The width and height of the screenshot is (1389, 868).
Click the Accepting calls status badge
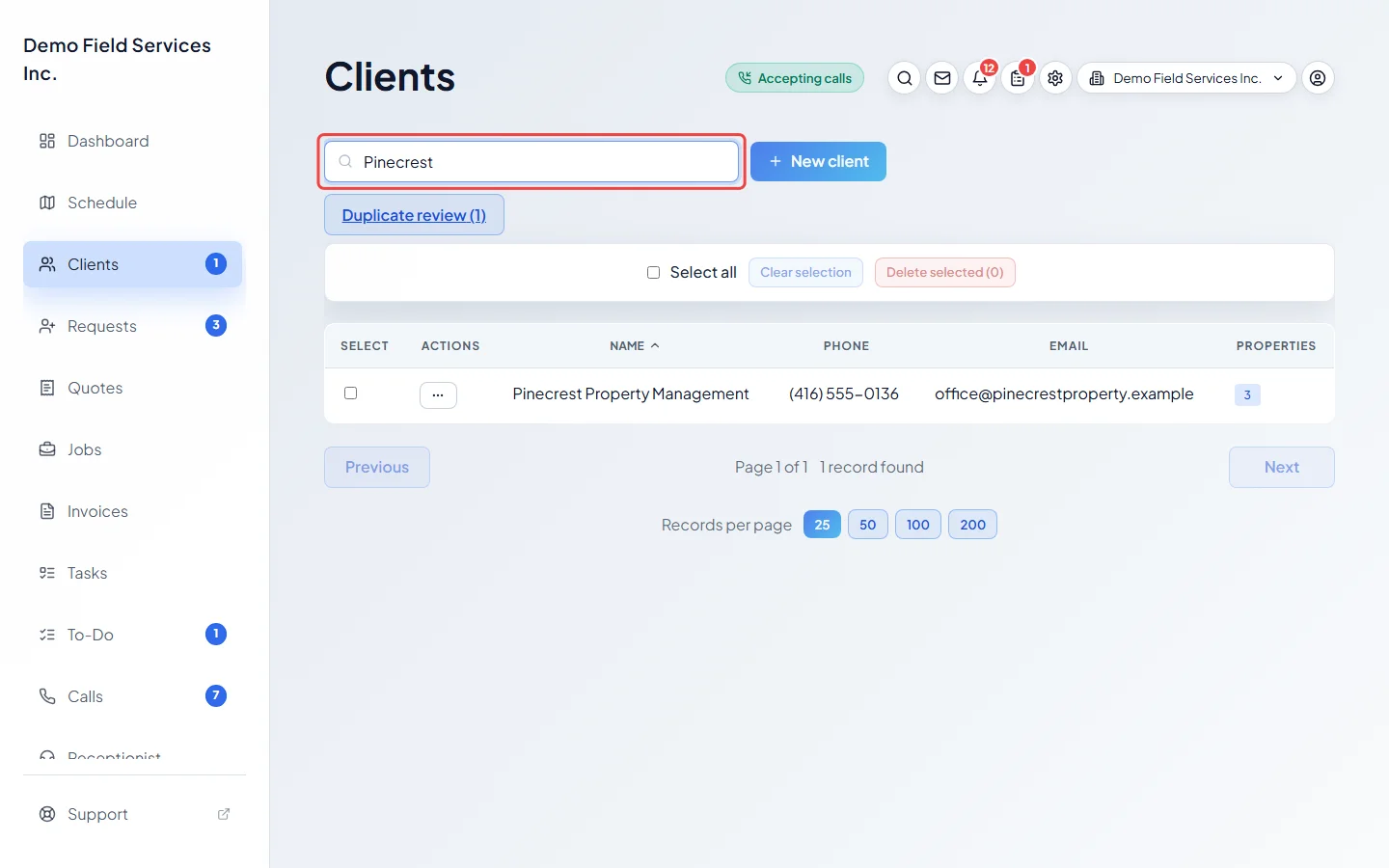[795, 78]
